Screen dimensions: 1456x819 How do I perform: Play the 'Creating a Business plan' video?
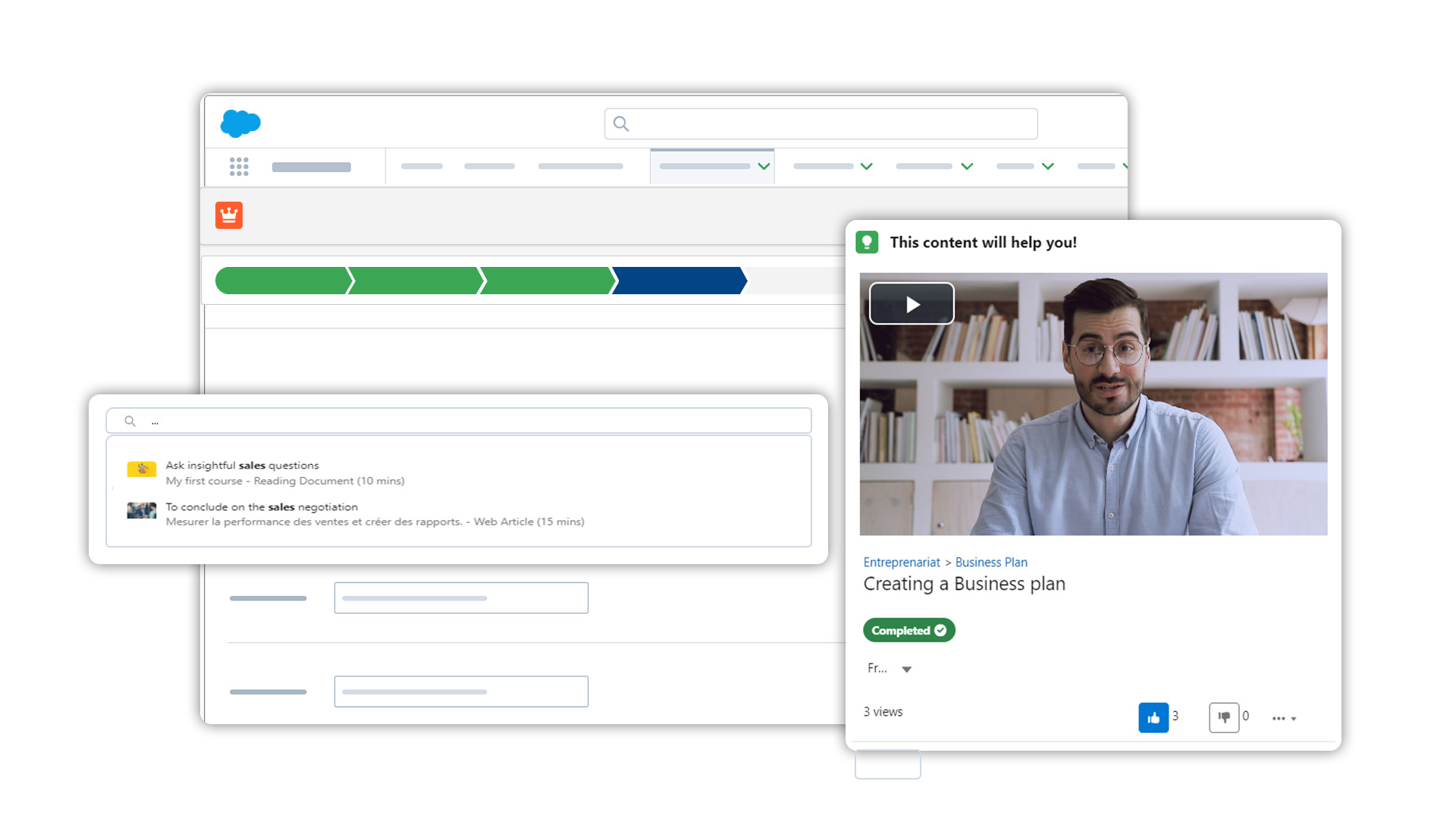[912, 303]
